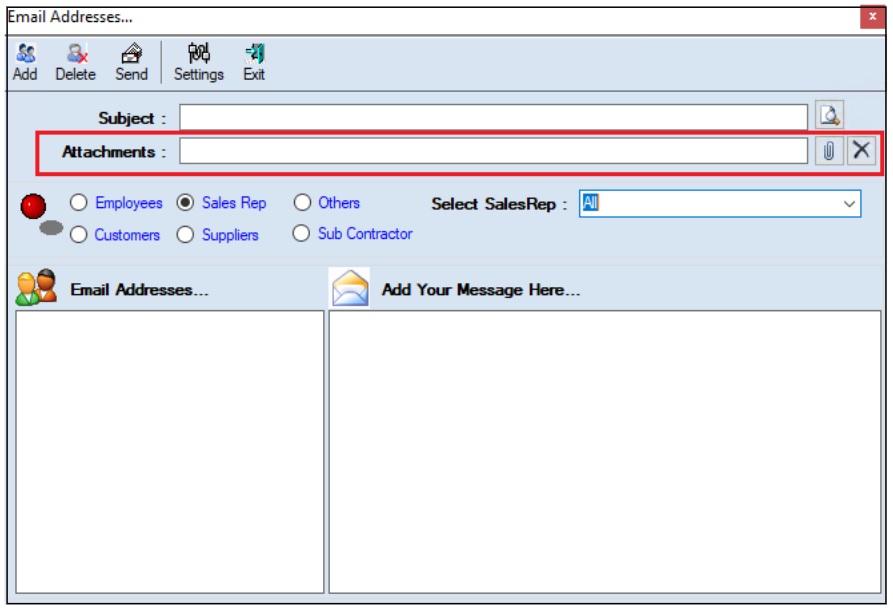
Task: Select the Employees radio button
Action: click(79, 203)
